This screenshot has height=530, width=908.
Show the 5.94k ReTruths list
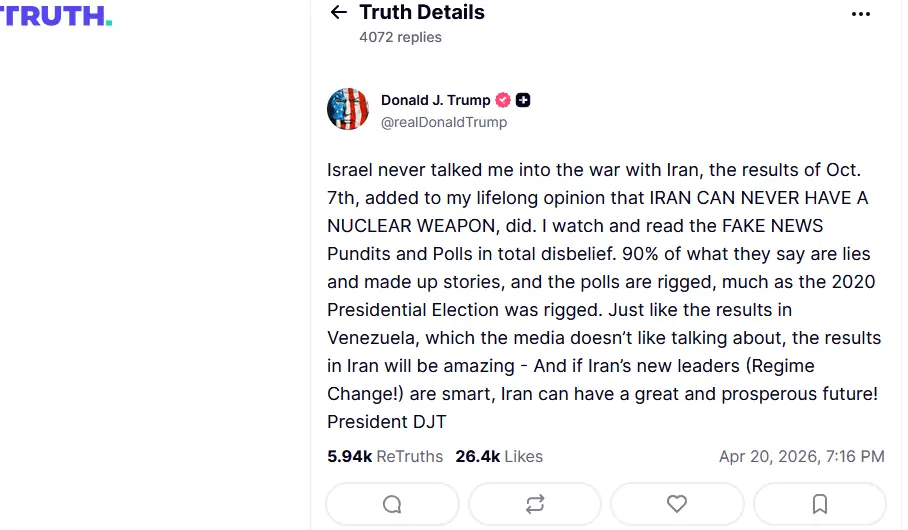point(385,456)
